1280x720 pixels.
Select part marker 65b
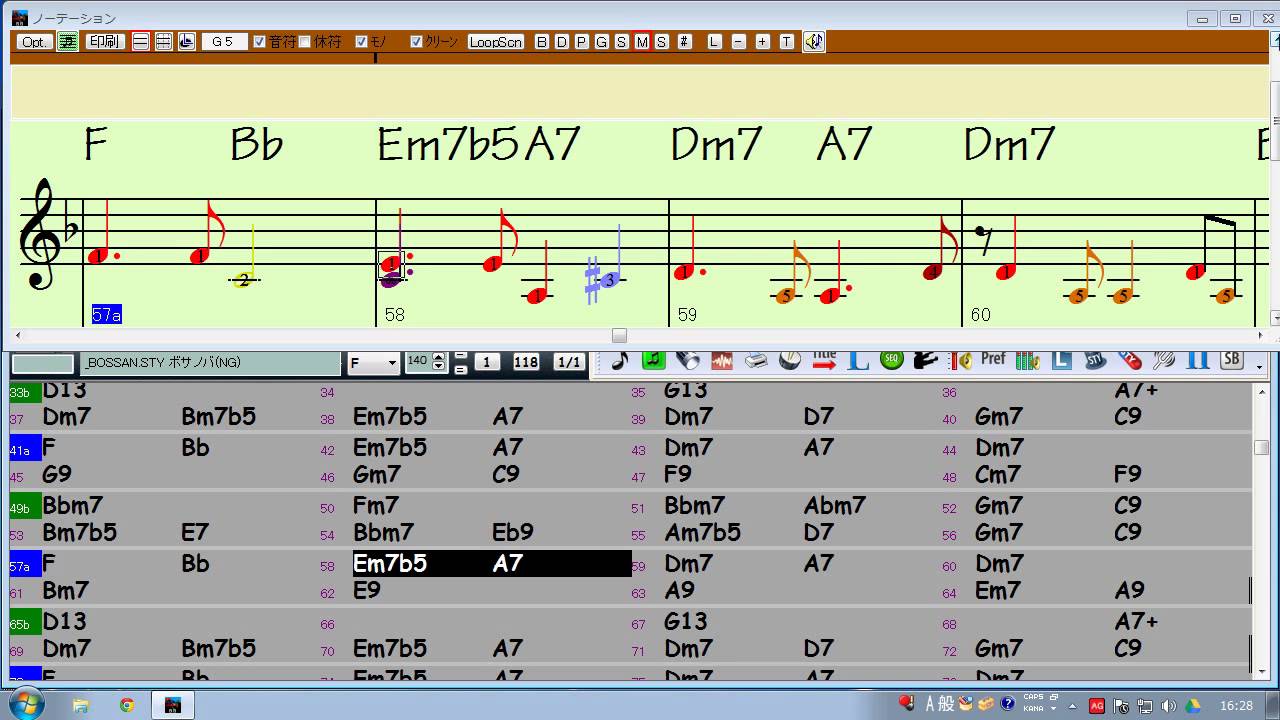25,622
